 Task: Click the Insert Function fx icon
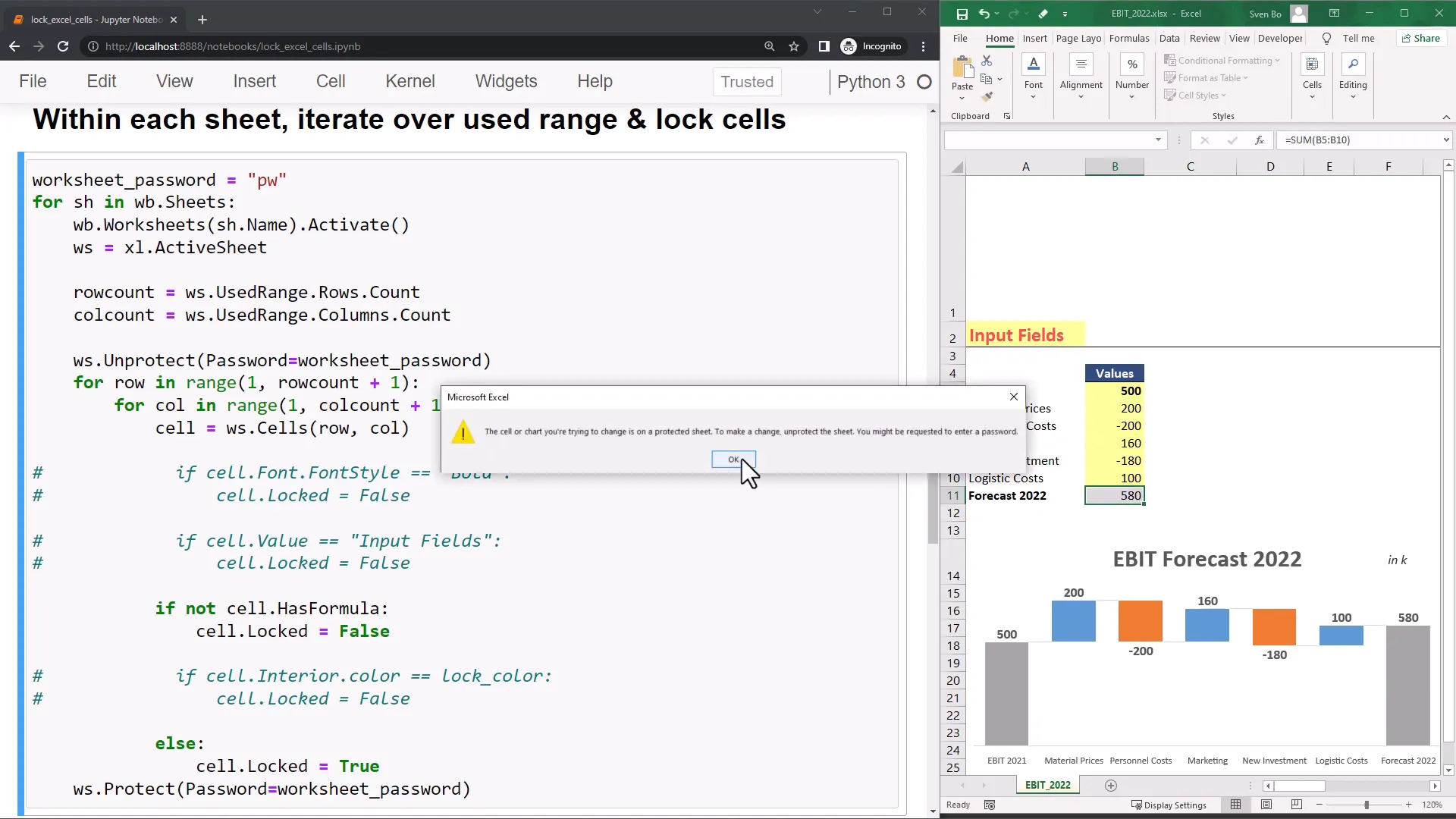pyautogui.click(x=1259, y=140)
